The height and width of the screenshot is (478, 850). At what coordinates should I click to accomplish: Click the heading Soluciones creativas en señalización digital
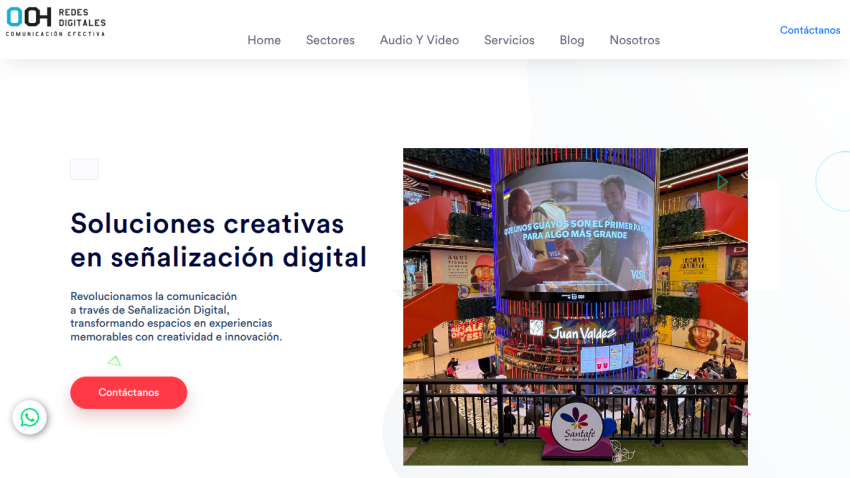(x=218, y=240)
